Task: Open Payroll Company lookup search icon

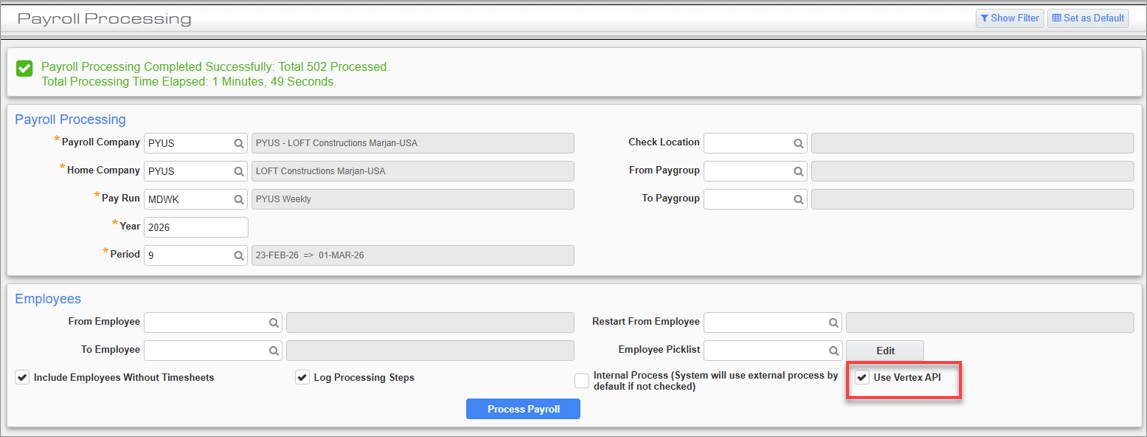Action: click(238, 143)
